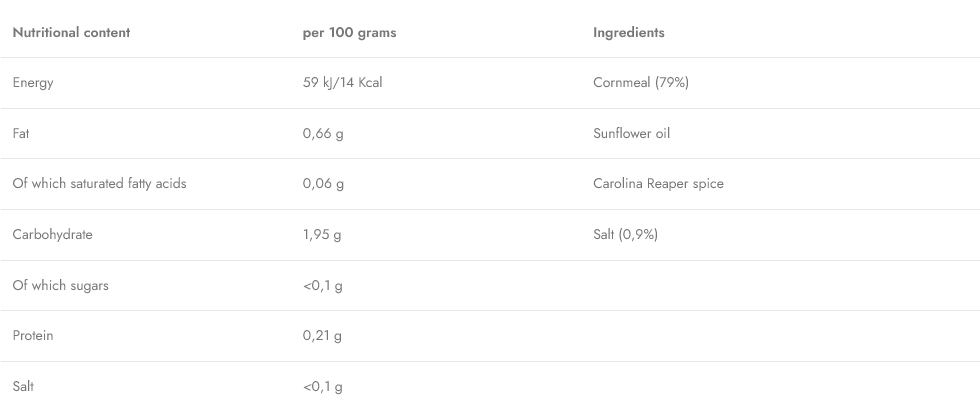The height and width of the screenshot is (409, 980).
Task: Click the '0,66 g' fat value
Action: click(x=323, y=133)
